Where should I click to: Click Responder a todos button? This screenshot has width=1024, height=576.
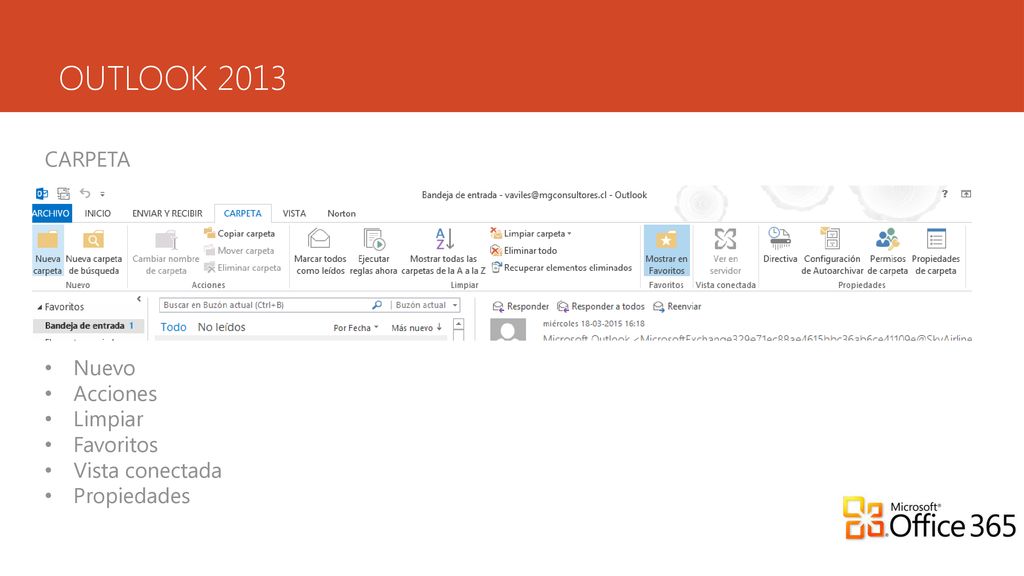(x=601, y=306)
